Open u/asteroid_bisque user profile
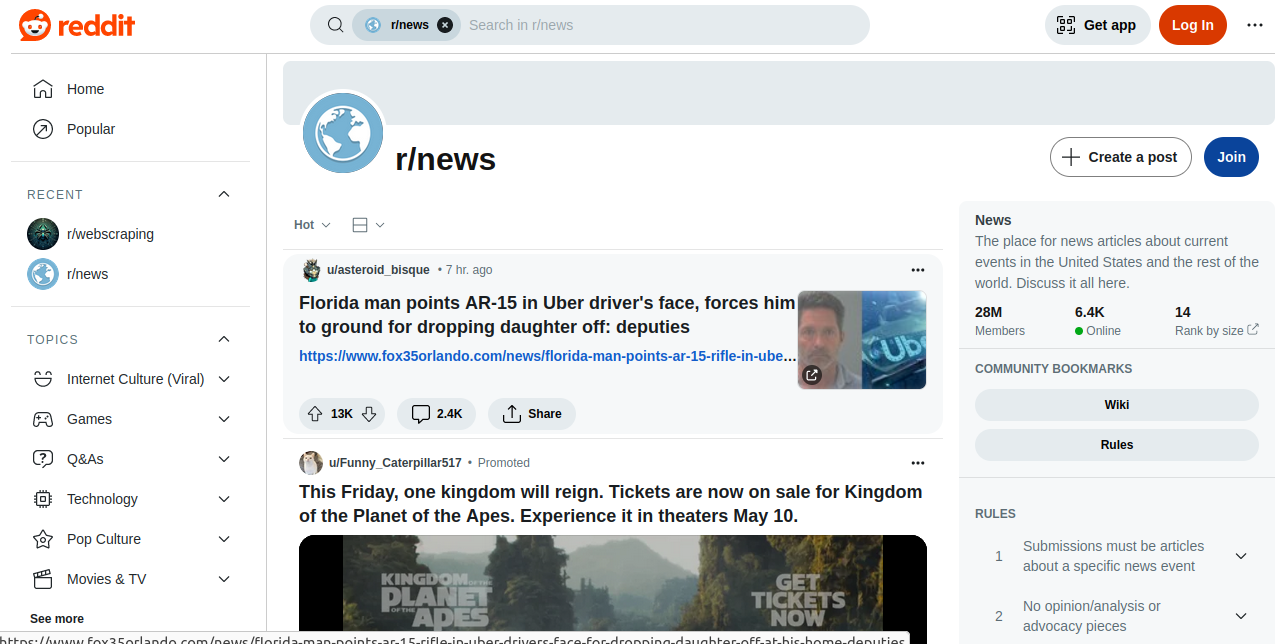 378,270
